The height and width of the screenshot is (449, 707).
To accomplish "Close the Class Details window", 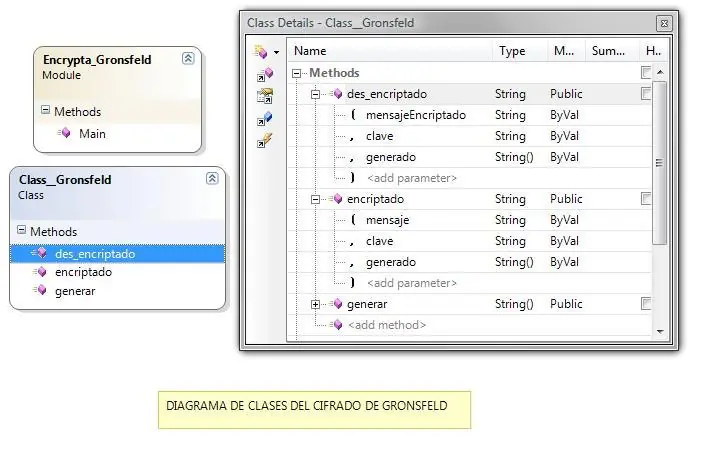I will (664, 23).
